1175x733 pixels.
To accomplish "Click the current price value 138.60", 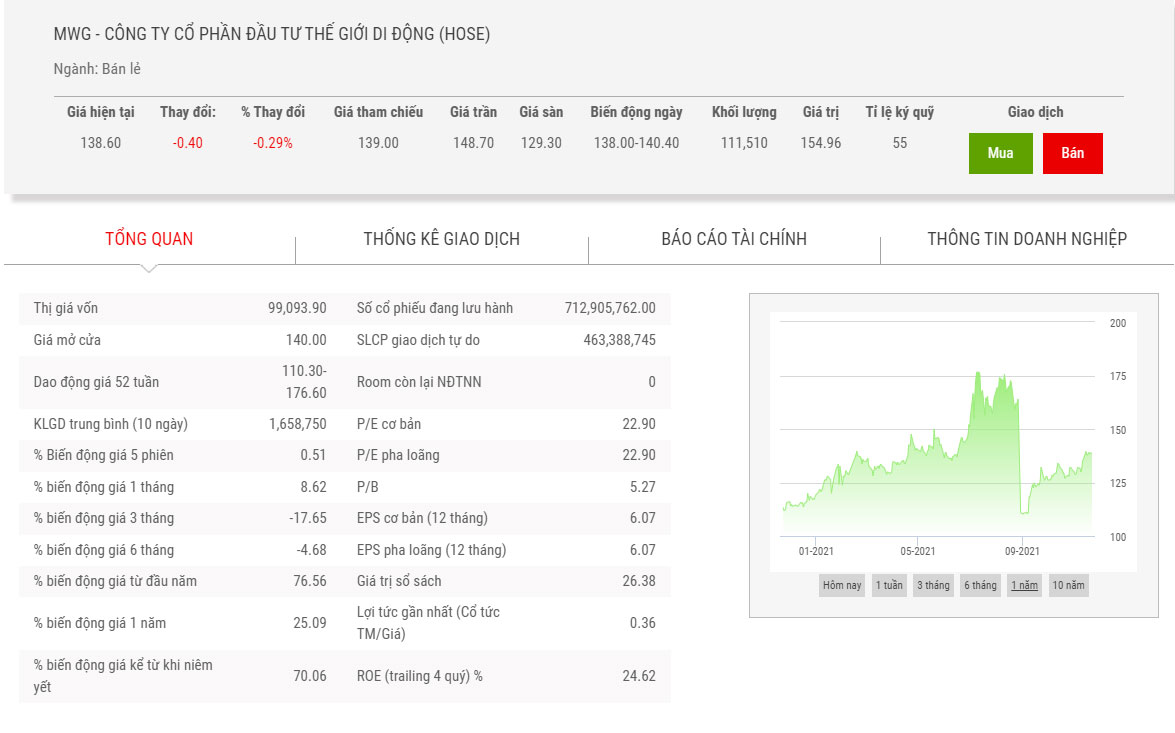I will [x=100, y=143].
